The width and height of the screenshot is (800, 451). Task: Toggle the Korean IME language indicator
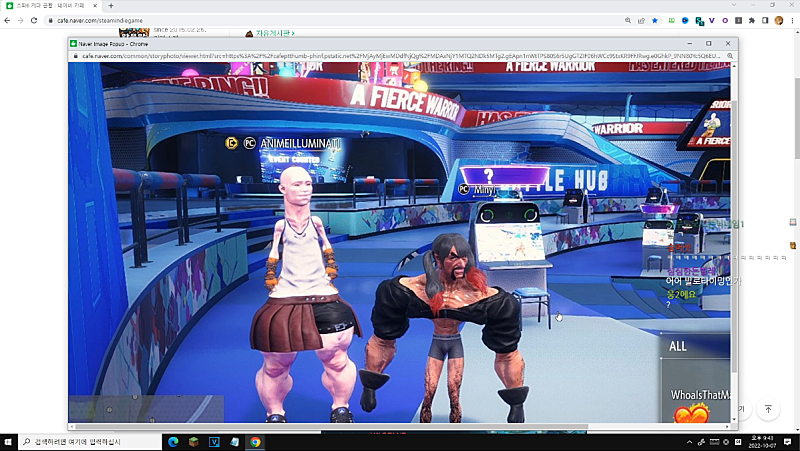click(738, 442)
